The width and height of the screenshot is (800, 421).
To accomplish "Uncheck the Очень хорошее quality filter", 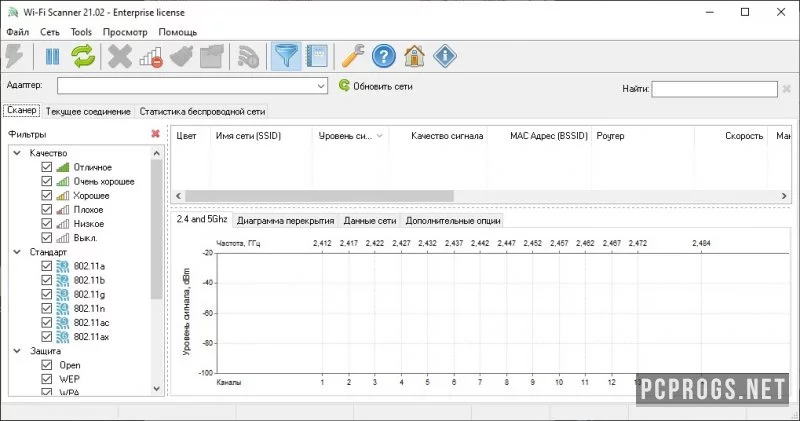I will (x=46, y=181).
